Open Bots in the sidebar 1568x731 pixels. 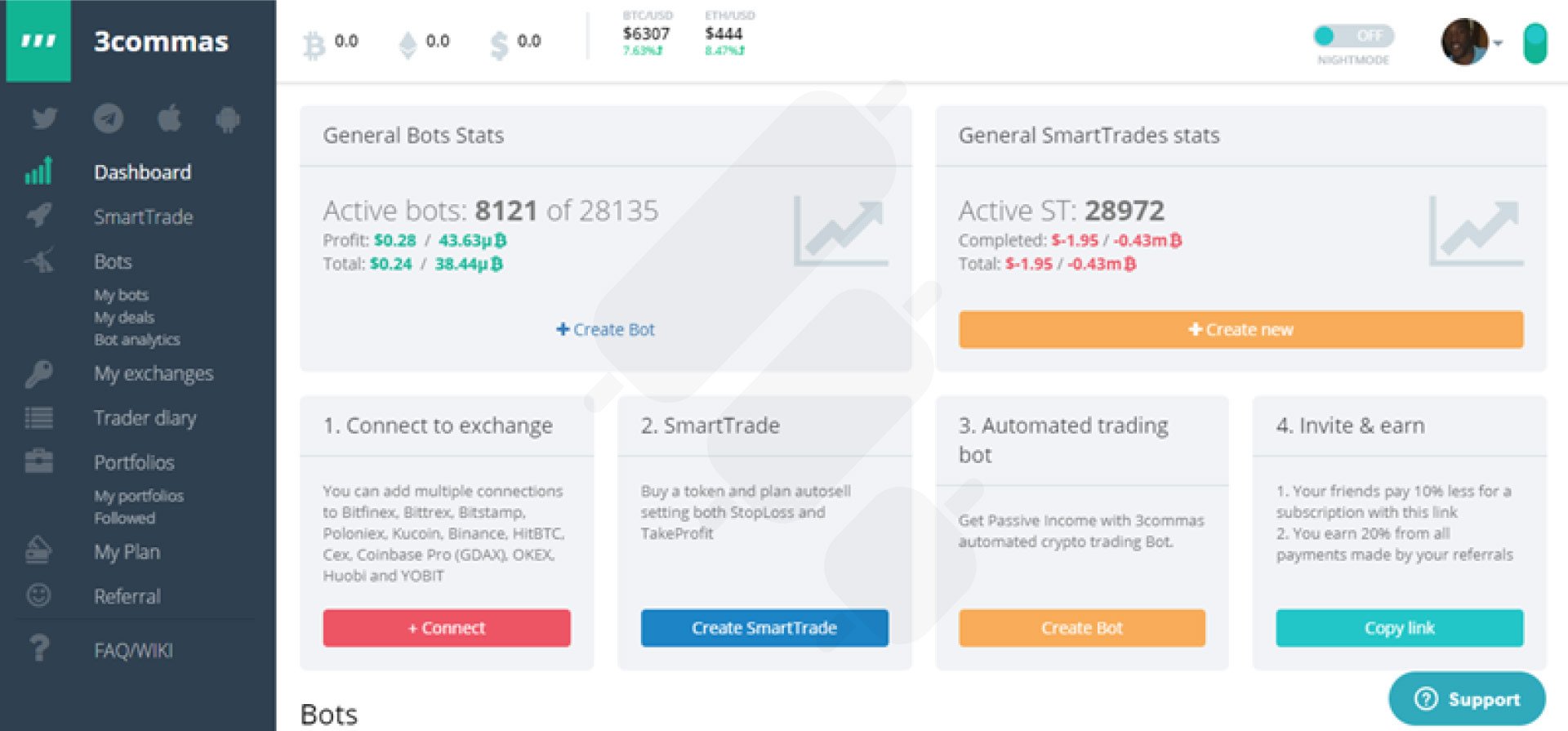point(113,261)
